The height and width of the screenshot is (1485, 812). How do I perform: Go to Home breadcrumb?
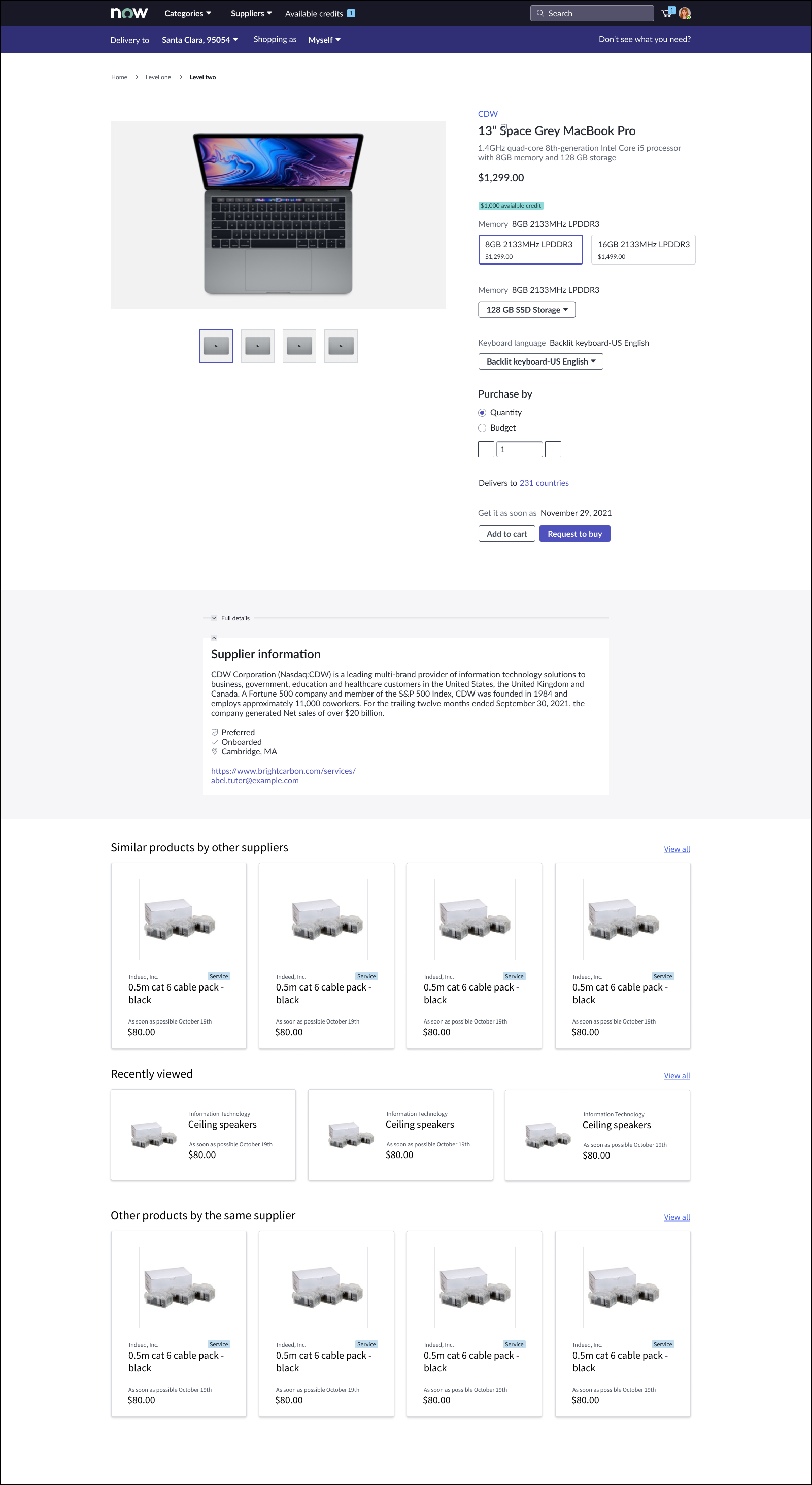(119, 77)
